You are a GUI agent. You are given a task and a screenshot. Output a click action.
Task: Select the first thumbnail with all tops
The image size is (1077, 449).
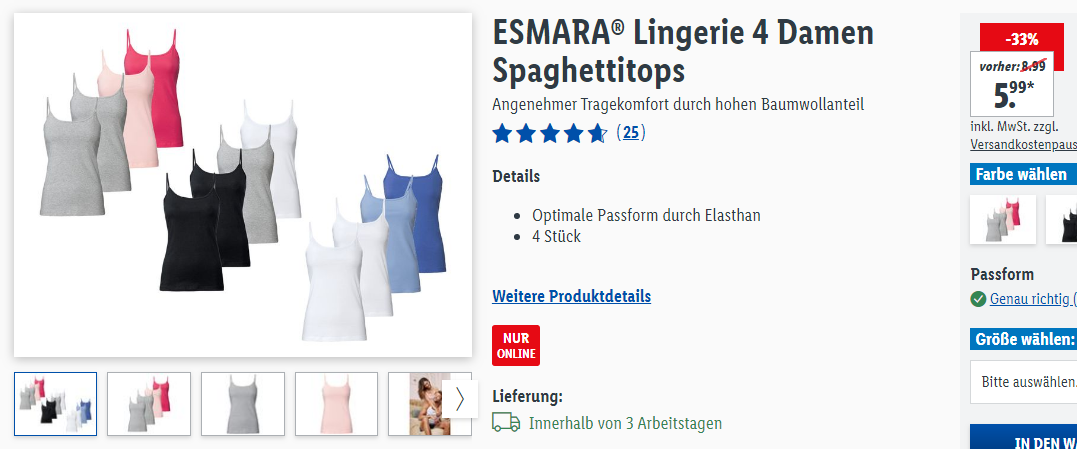[56, 404]
